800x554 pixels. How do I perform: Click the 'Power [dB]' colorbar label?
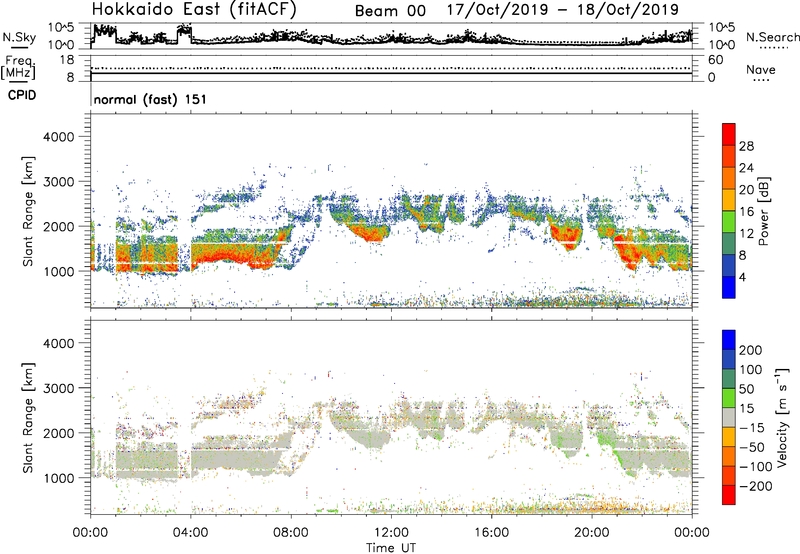(764, 211)
